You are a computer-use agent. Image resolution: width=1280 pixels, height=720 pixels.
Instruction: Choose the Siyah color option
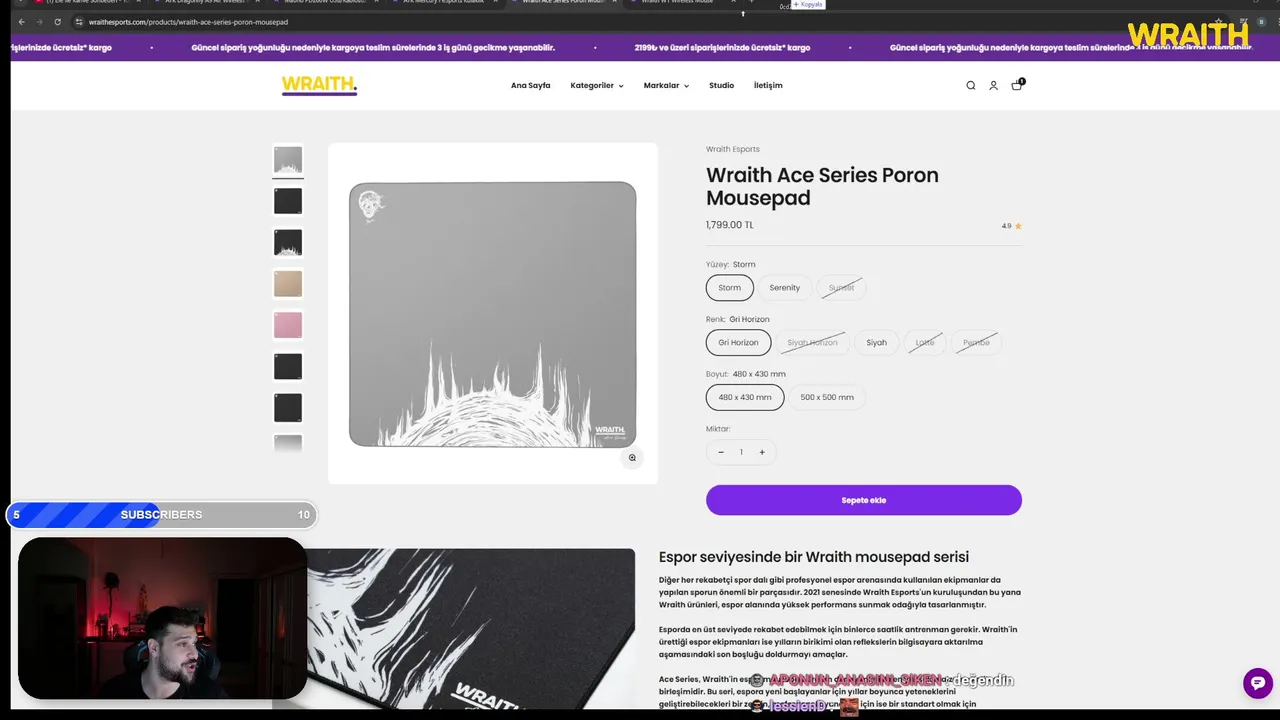(877, 343)
